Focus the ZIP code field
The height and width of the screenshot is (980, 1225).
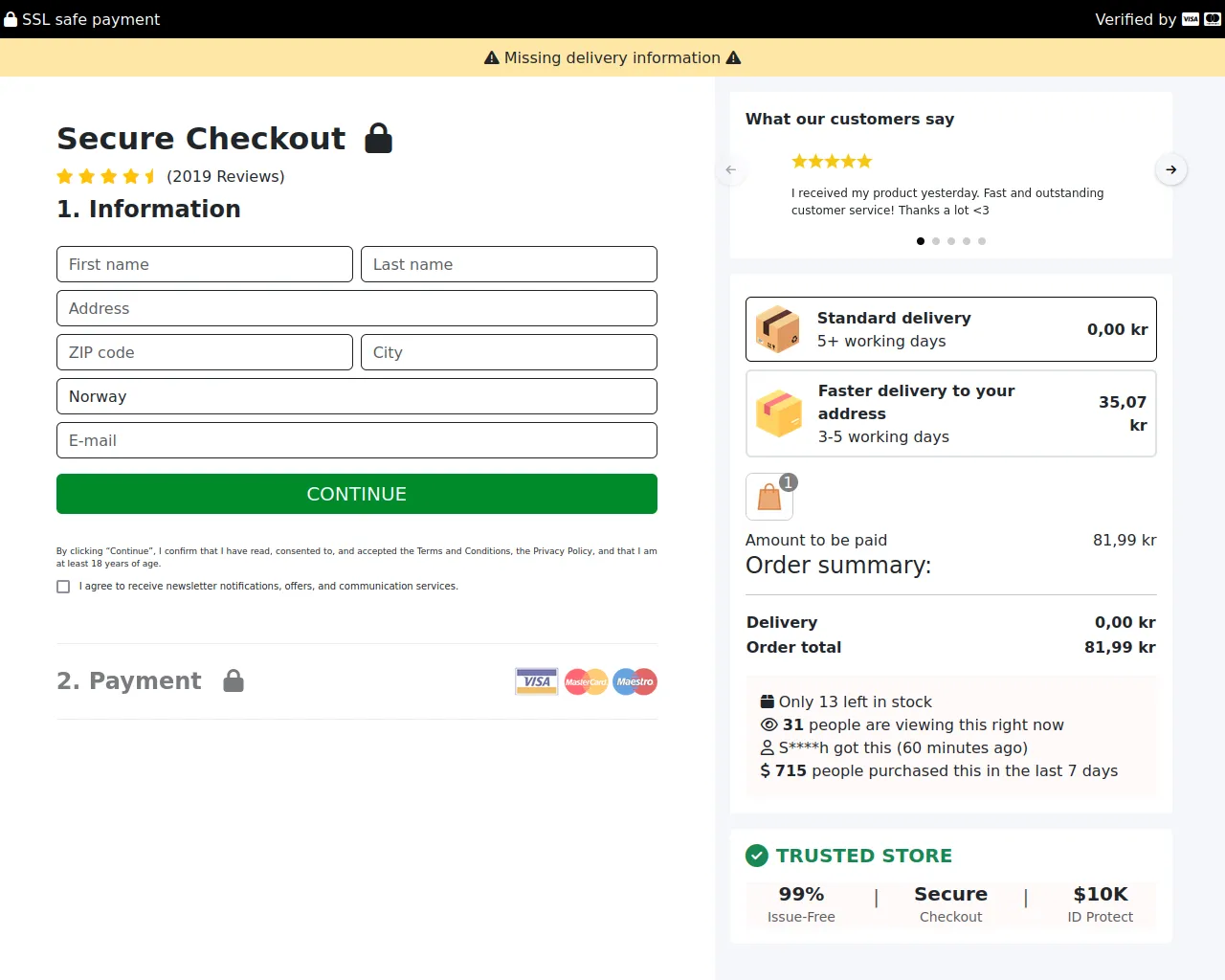coord(205,352)
